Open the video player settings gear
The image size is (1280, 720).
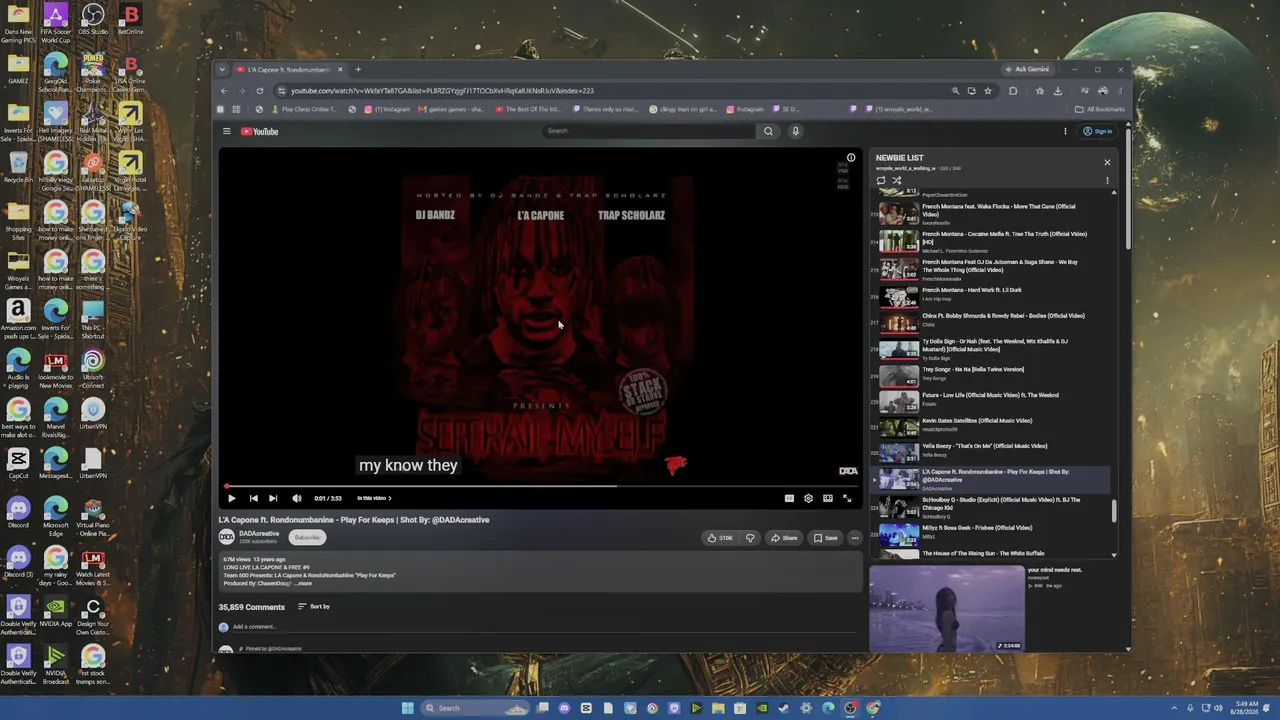click(808, 498)
